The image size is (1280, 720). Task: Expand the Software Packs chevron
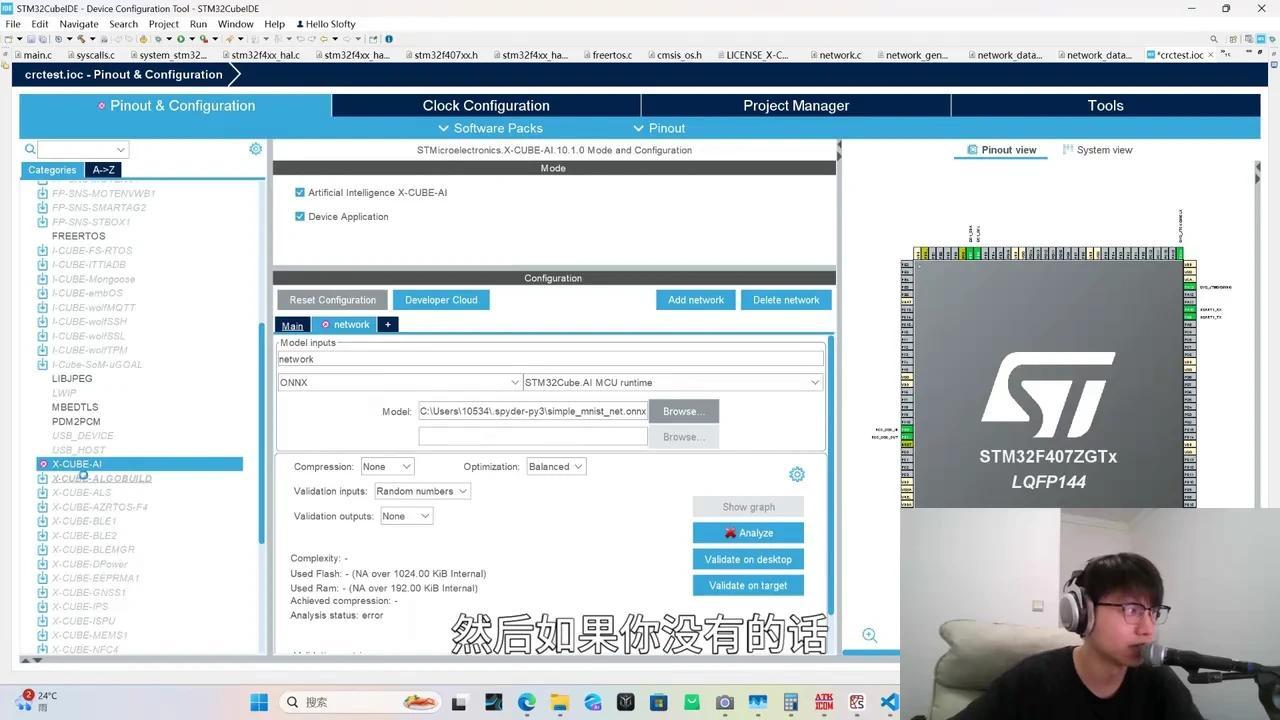point(444,128)
